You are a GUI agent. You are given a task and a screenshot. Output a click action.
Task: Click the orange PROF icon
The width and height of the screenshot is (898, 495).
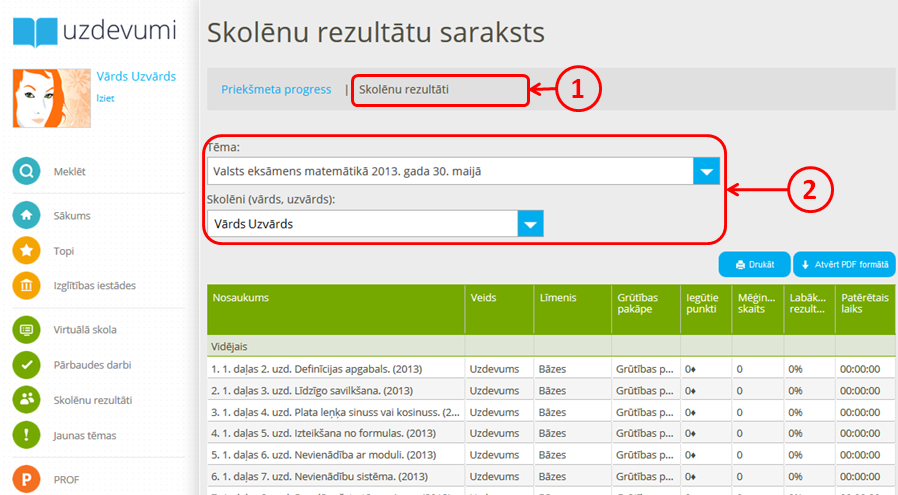tap(27, 480)
